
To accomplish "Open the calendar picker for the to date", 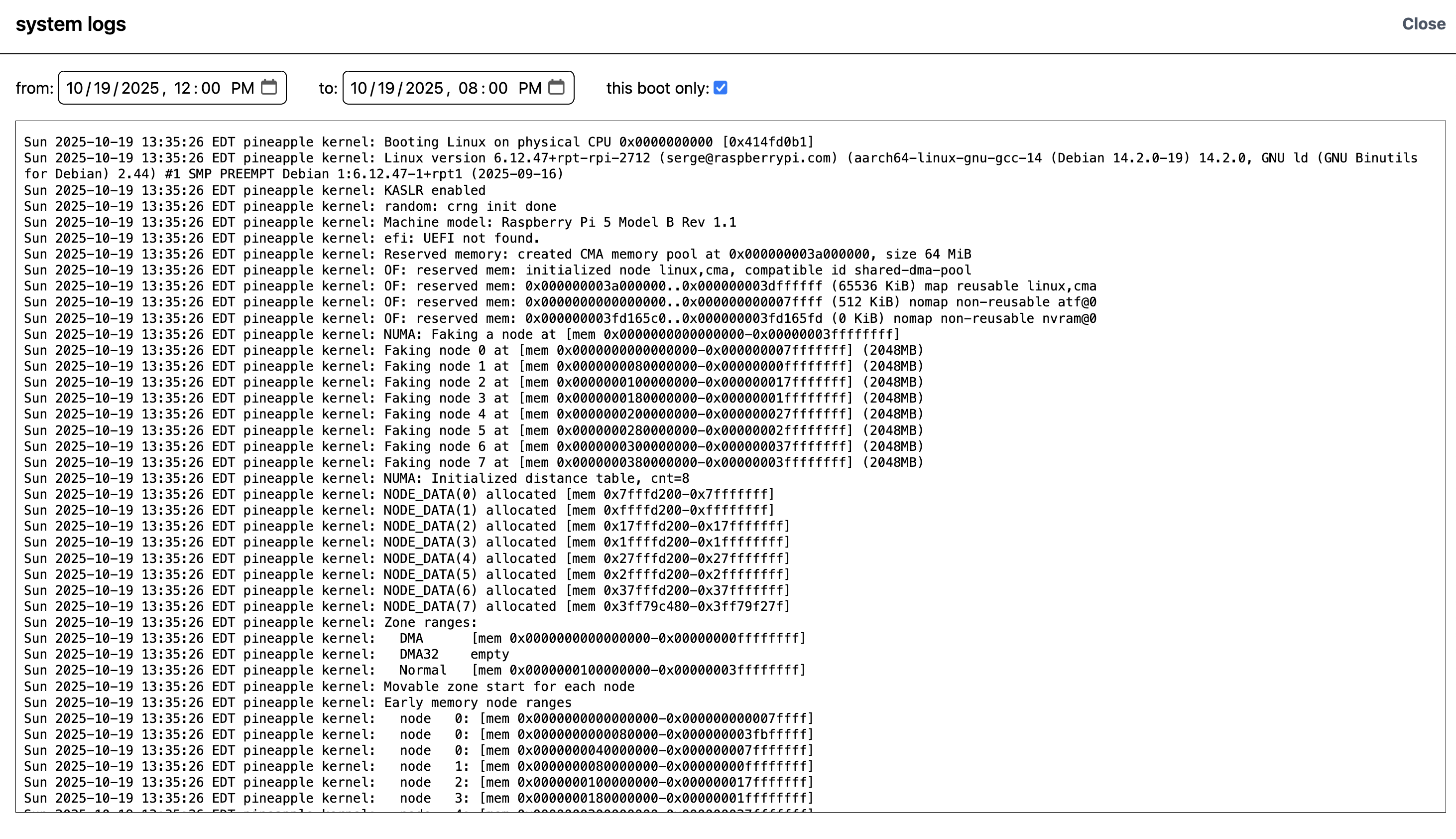I will click(x=556, y=87).
